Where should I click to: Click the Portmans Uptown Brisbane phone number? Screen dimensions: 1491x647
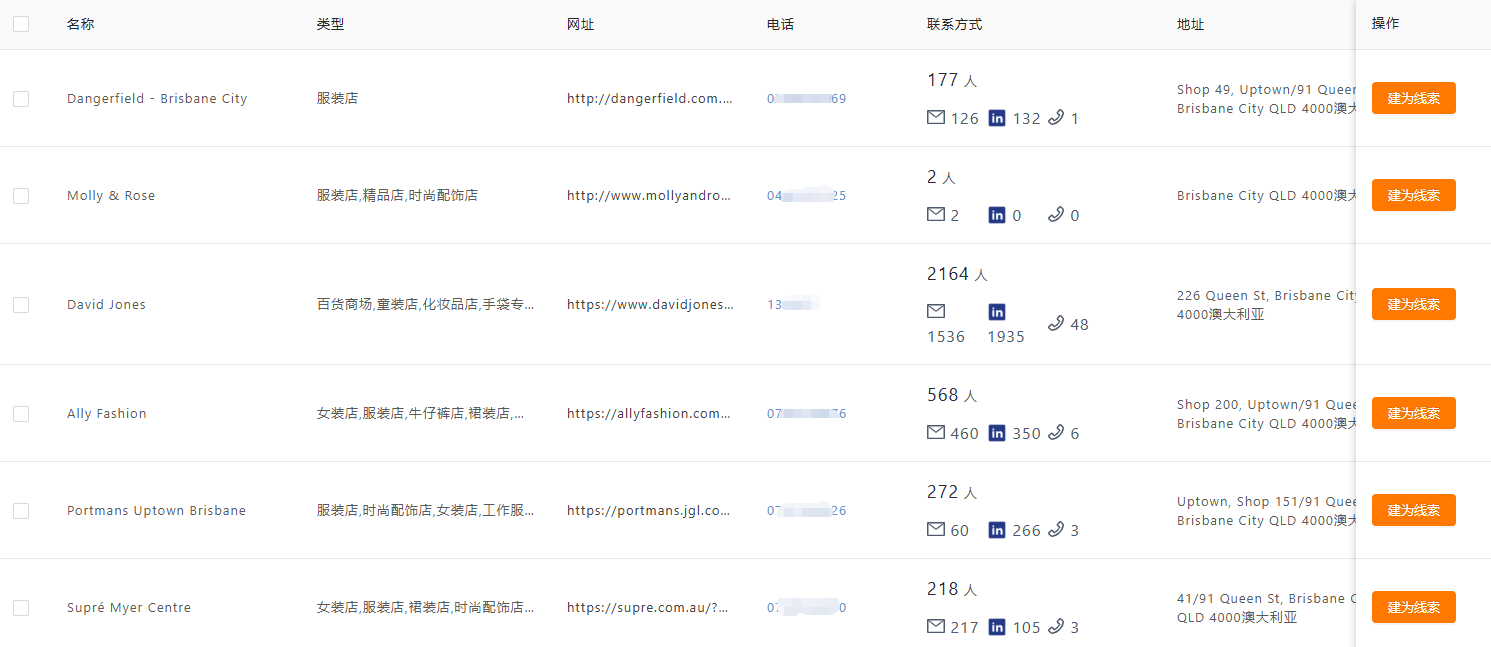point(807,511)
